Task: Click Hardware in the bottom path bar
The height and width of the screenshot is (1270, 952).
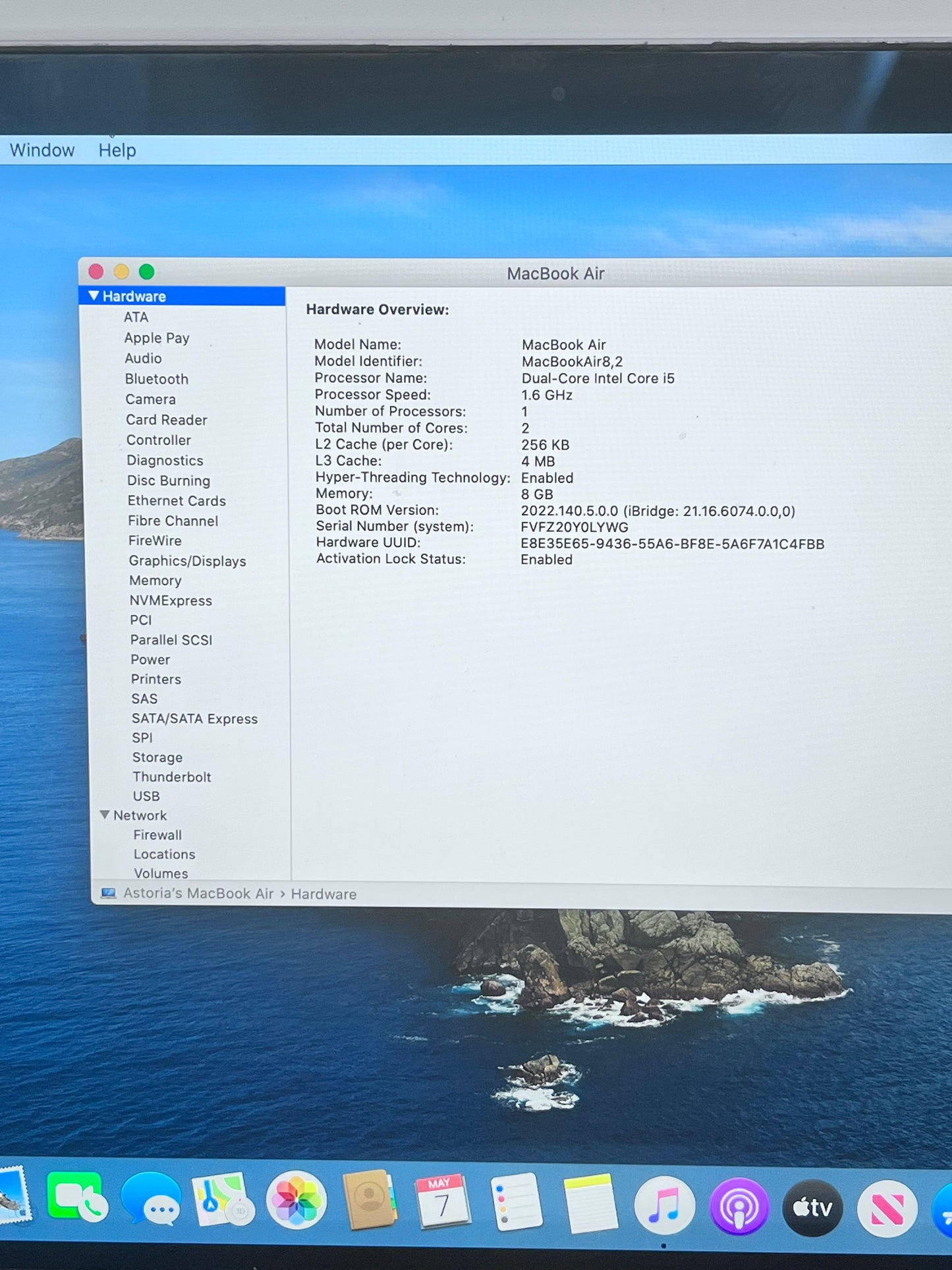Action: [323, 894]
